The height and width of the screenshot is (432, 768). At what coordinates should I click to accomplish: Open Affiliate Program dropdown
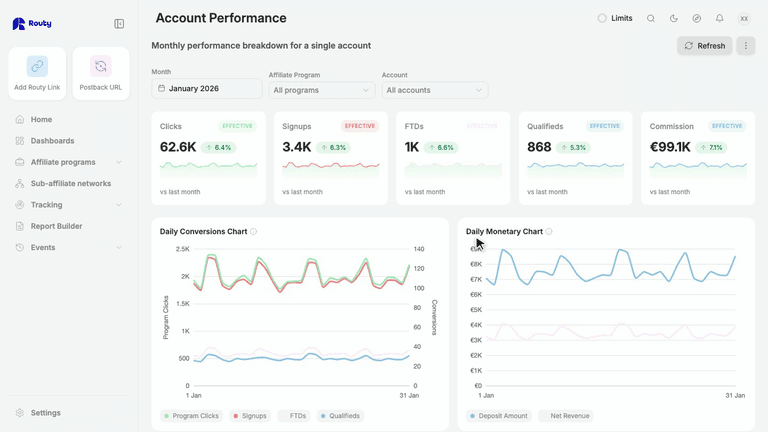[x=322, y=90]
